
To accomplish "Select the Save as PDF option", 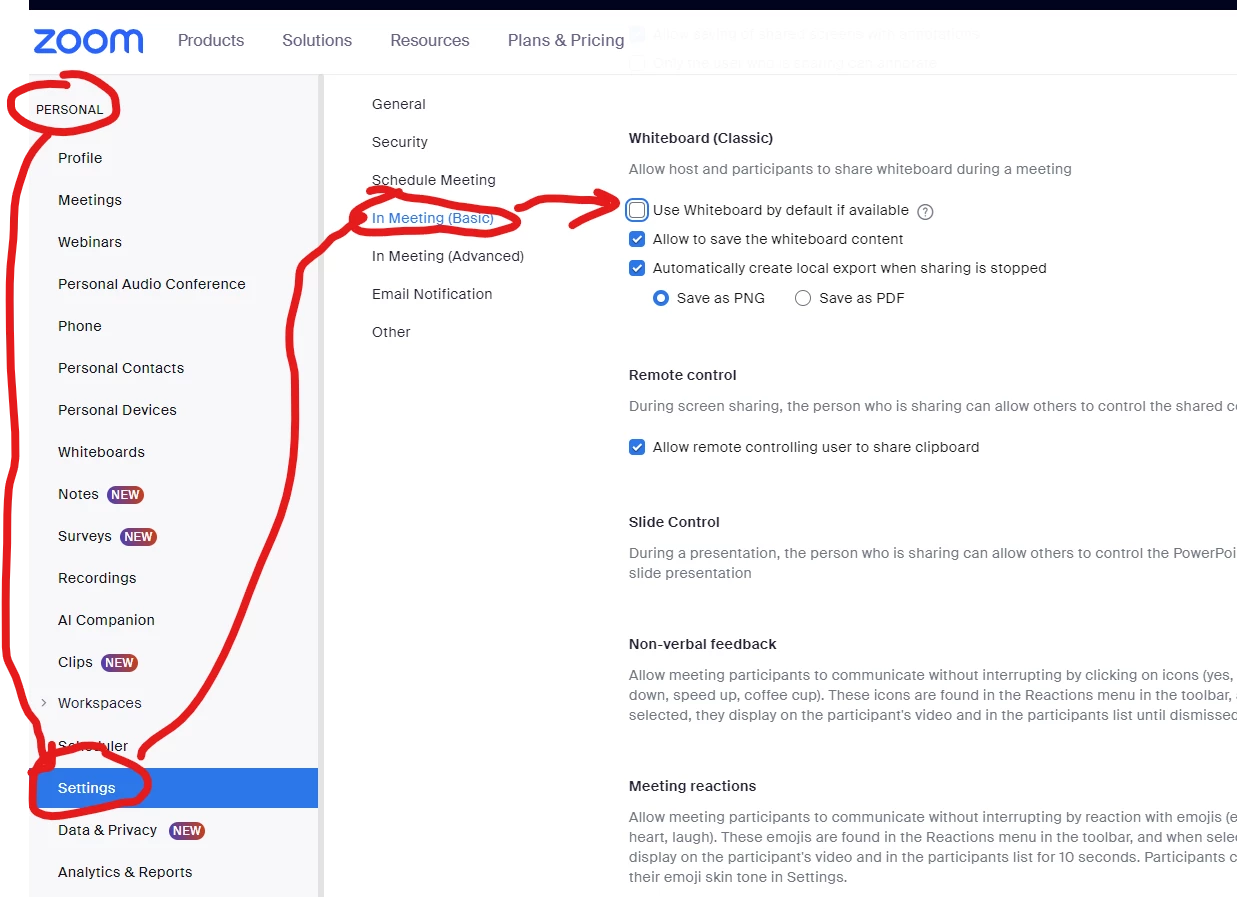I will [x=803, y=298].
